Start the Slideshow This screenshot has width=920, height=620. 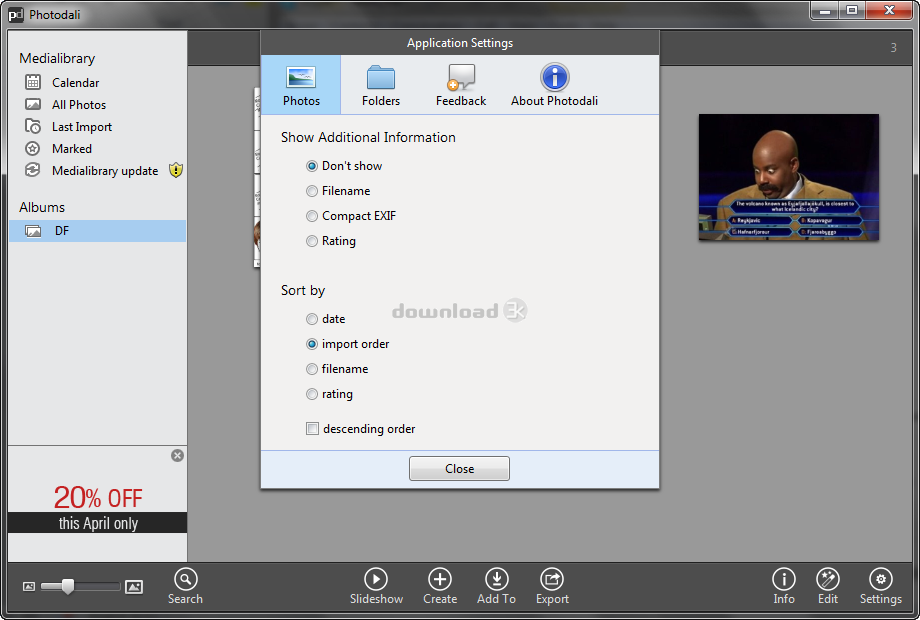tap(376, 586)
